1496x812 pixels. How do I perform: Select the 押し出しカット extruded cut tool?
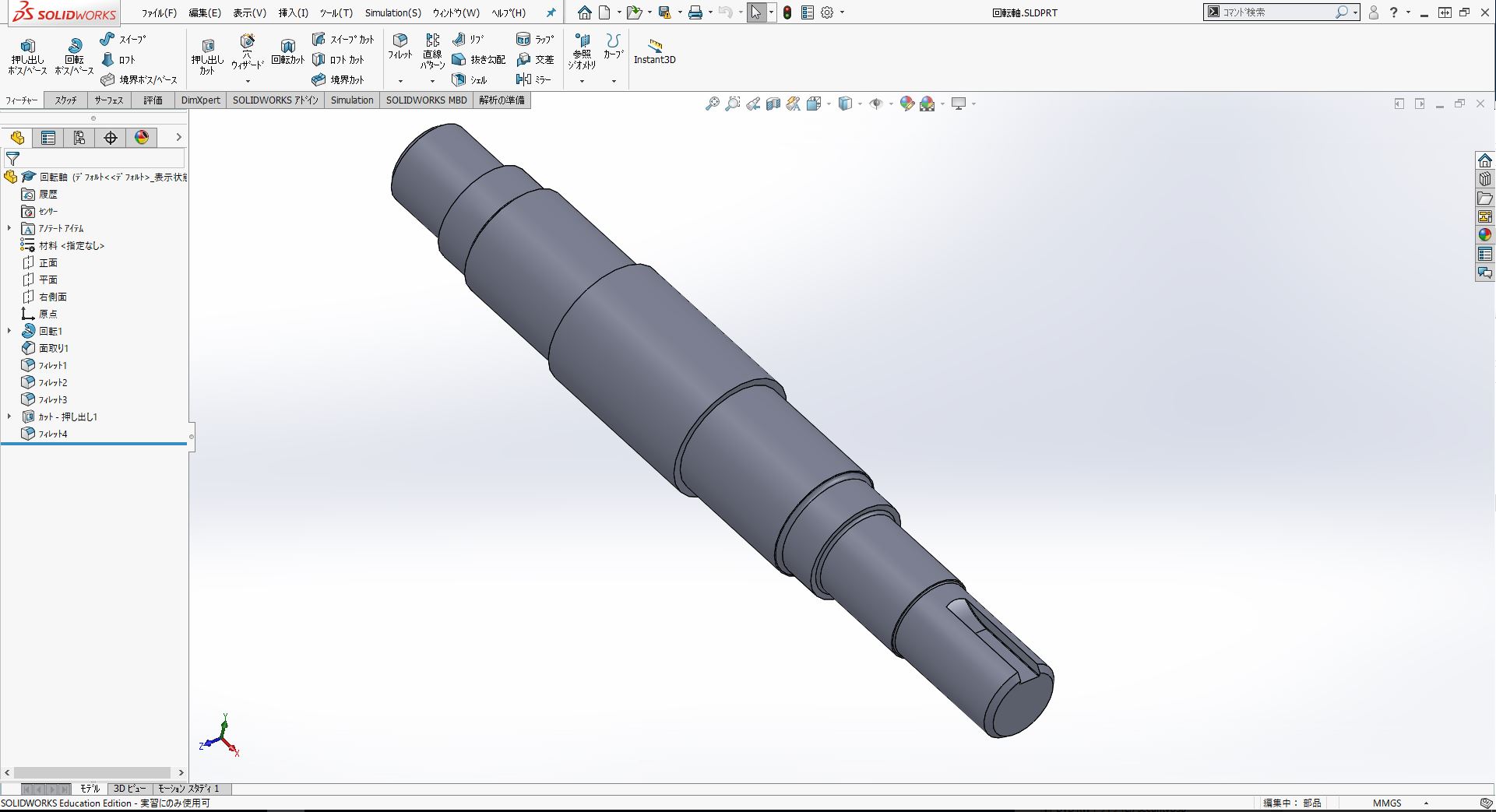click(x=207, y=57)
